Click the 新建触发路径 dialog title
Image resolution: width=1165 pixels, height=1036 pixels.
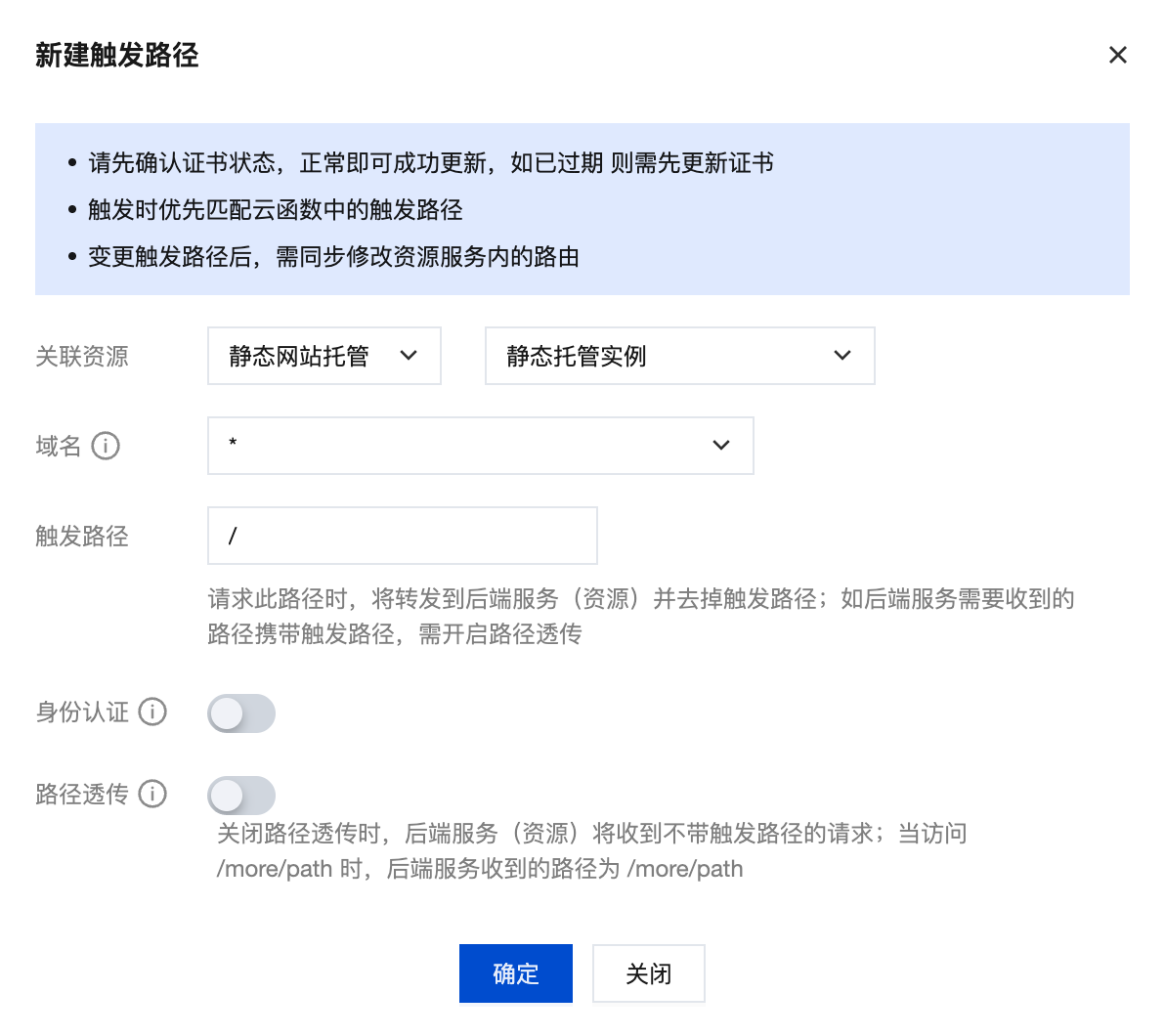pyautogui.click(x=117, y=56)
